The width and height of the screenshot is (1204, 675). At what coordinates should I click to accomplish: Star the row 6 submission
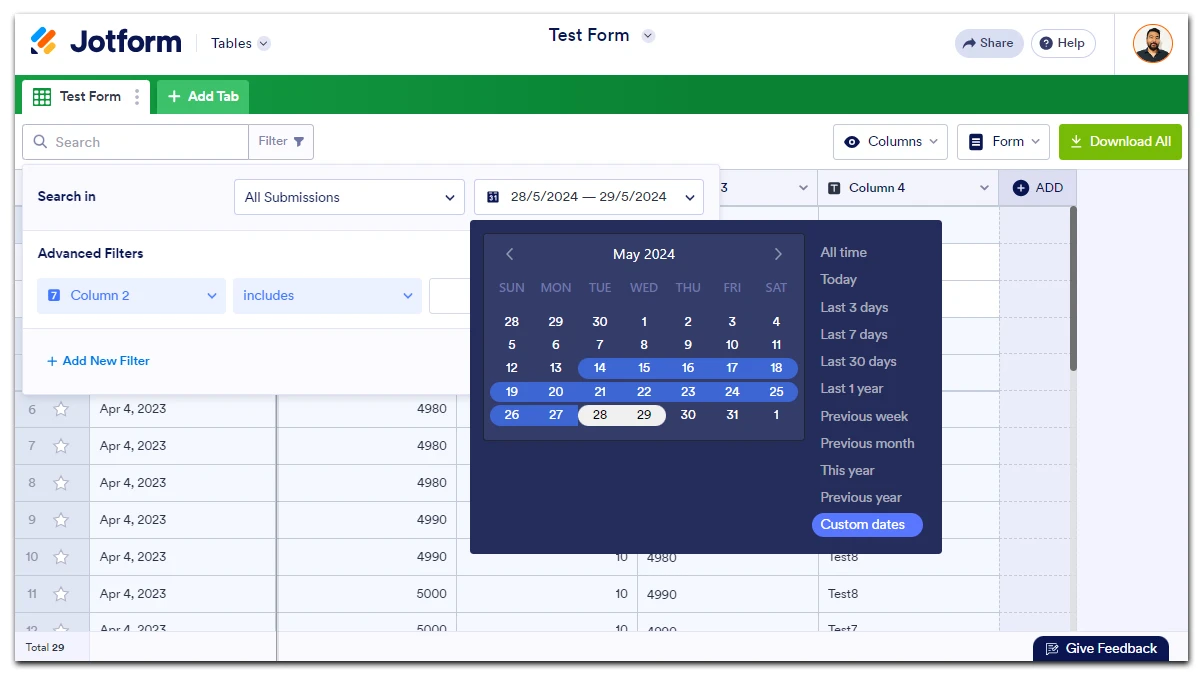click(59, 408)
